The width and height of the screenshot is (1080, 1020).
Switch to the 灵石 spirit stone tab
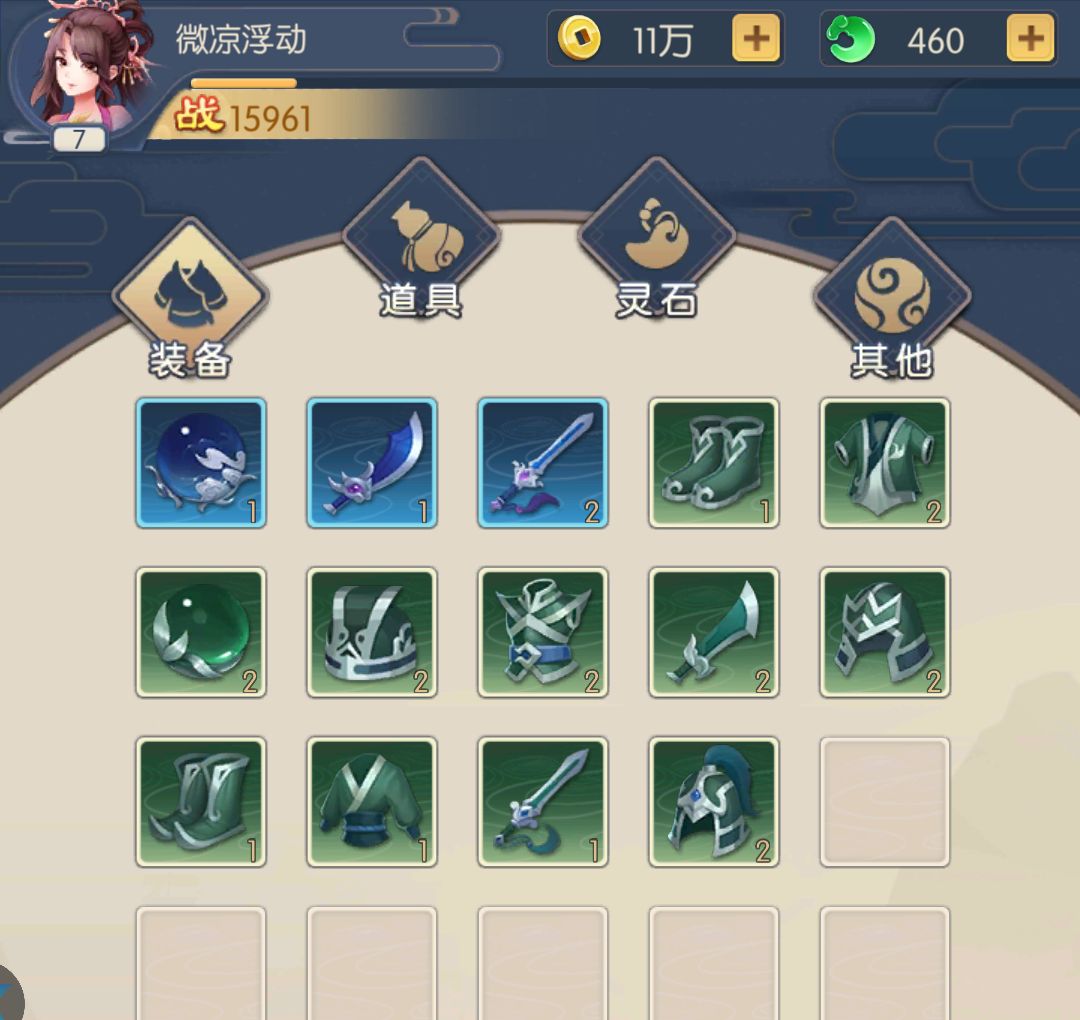point(656,240)
